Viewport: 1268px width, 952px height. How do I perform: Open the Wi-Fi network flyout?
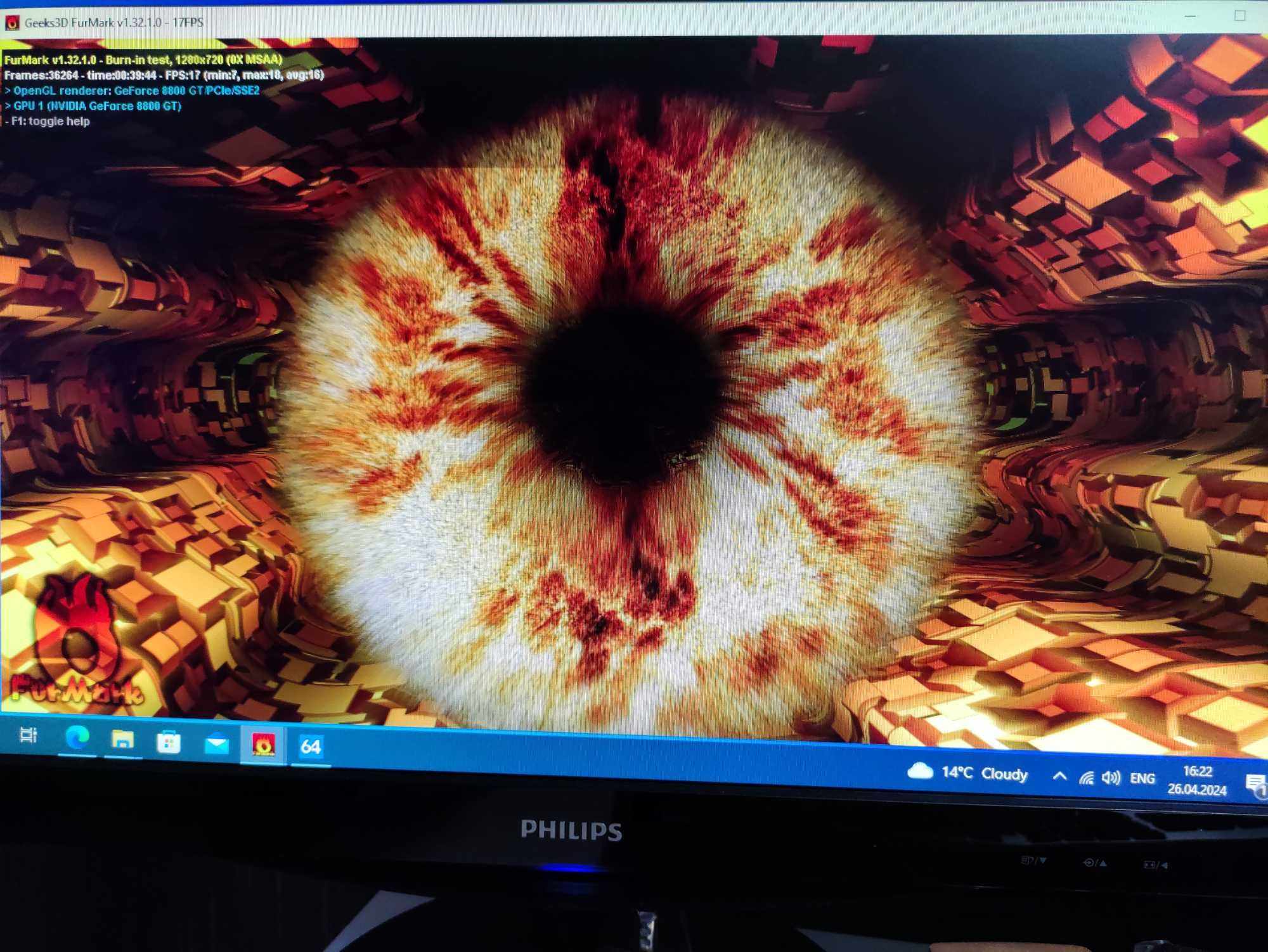click(x=1087, y=778)
